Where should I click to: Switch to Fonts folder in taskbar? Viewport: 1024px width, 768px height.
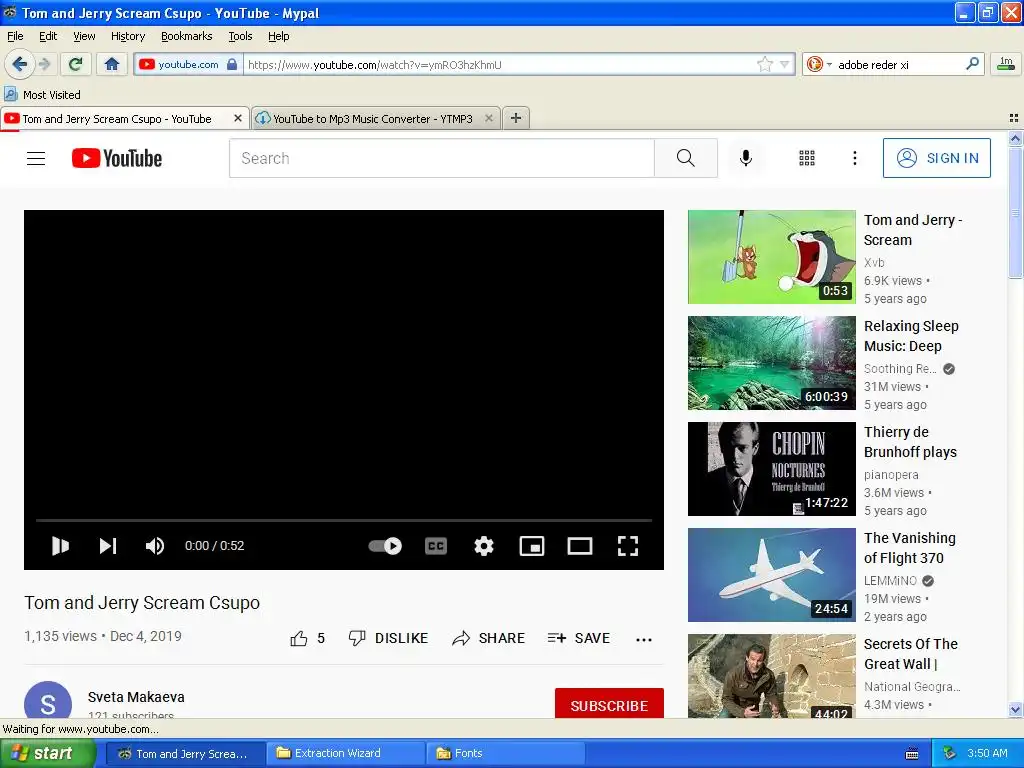click(505, 753)
